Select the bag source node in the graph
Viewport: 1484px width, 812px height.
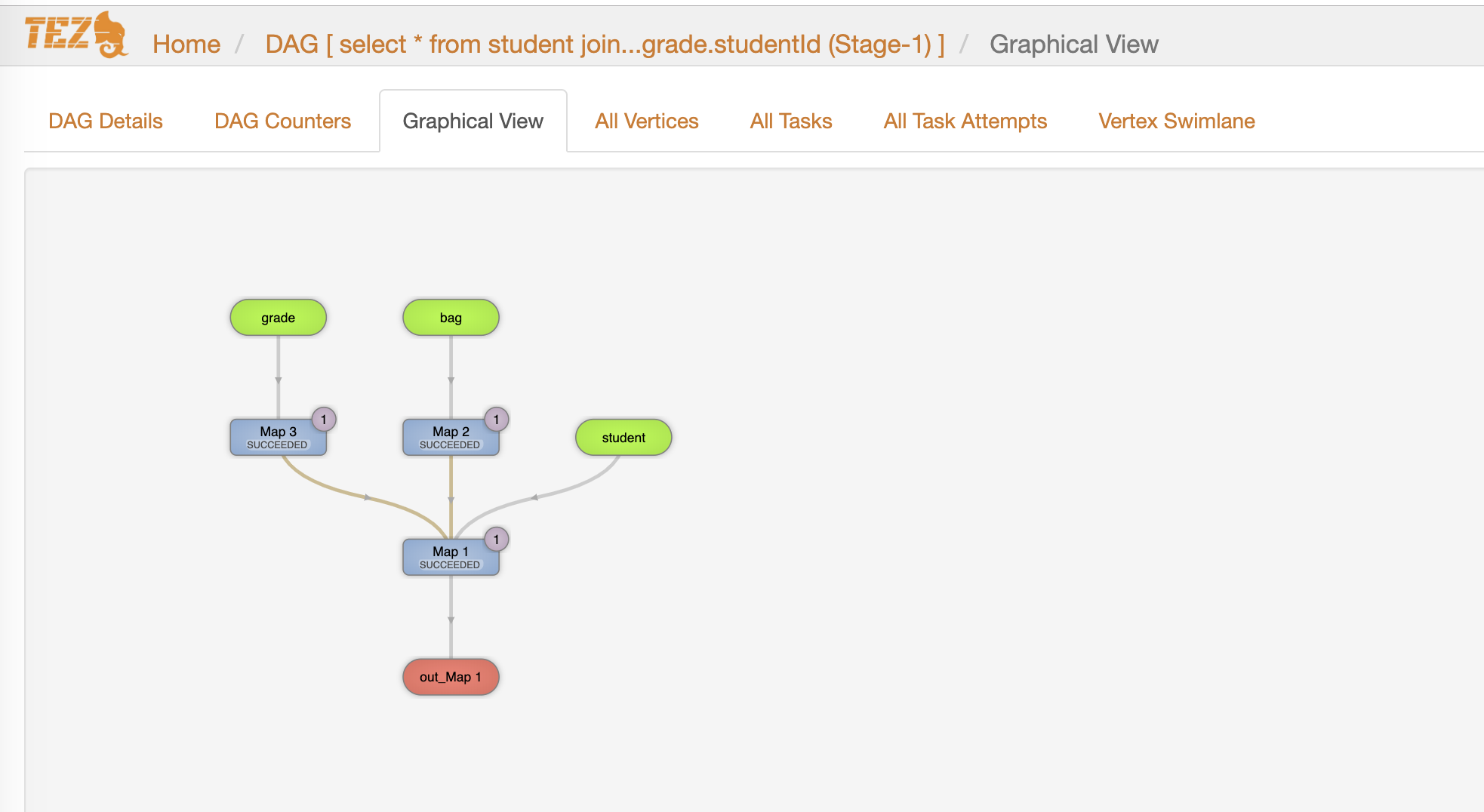(450, 317)
